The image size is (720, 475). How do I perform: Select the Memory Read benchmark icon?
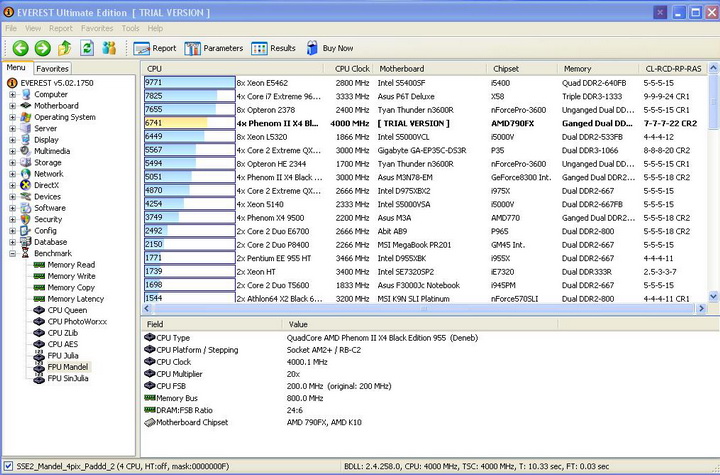[39, 265]
